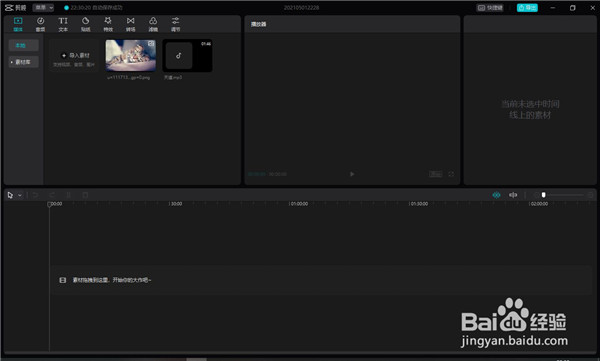Click the timeline zoom-in icon
Screen dimensions: 600x361
(590, 195)
